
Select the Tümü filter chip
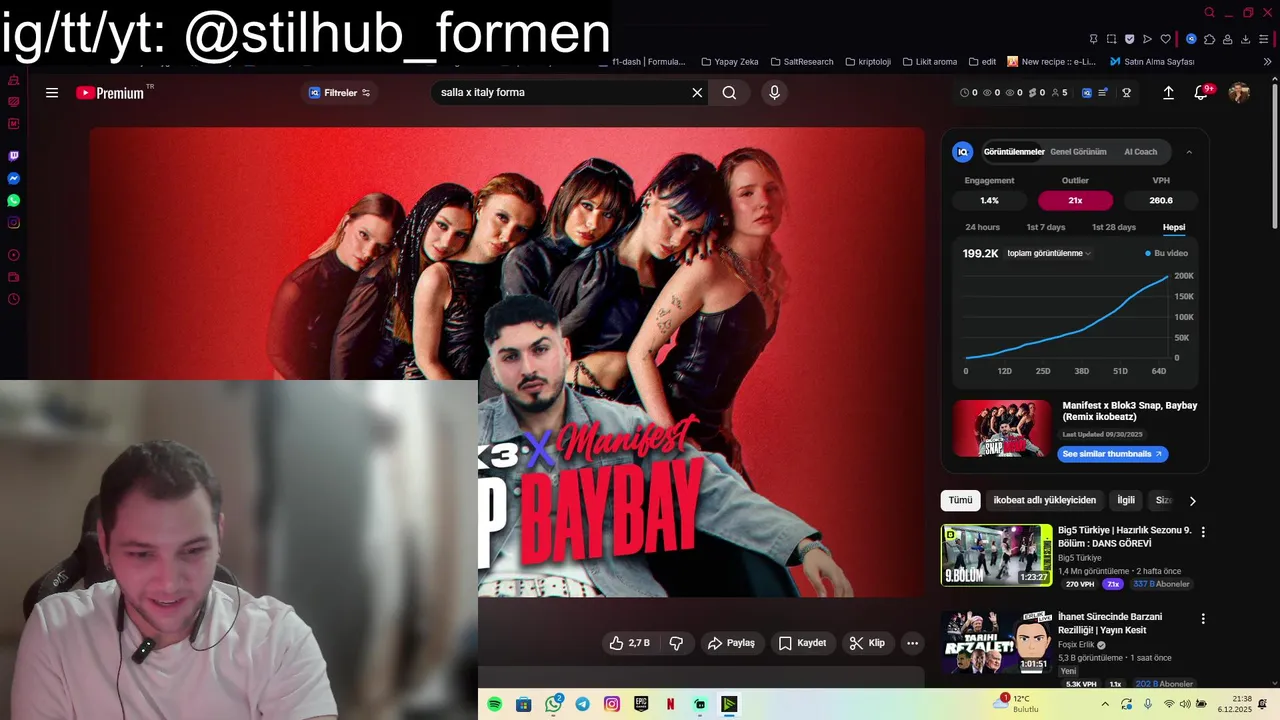[x=960, y=500]
